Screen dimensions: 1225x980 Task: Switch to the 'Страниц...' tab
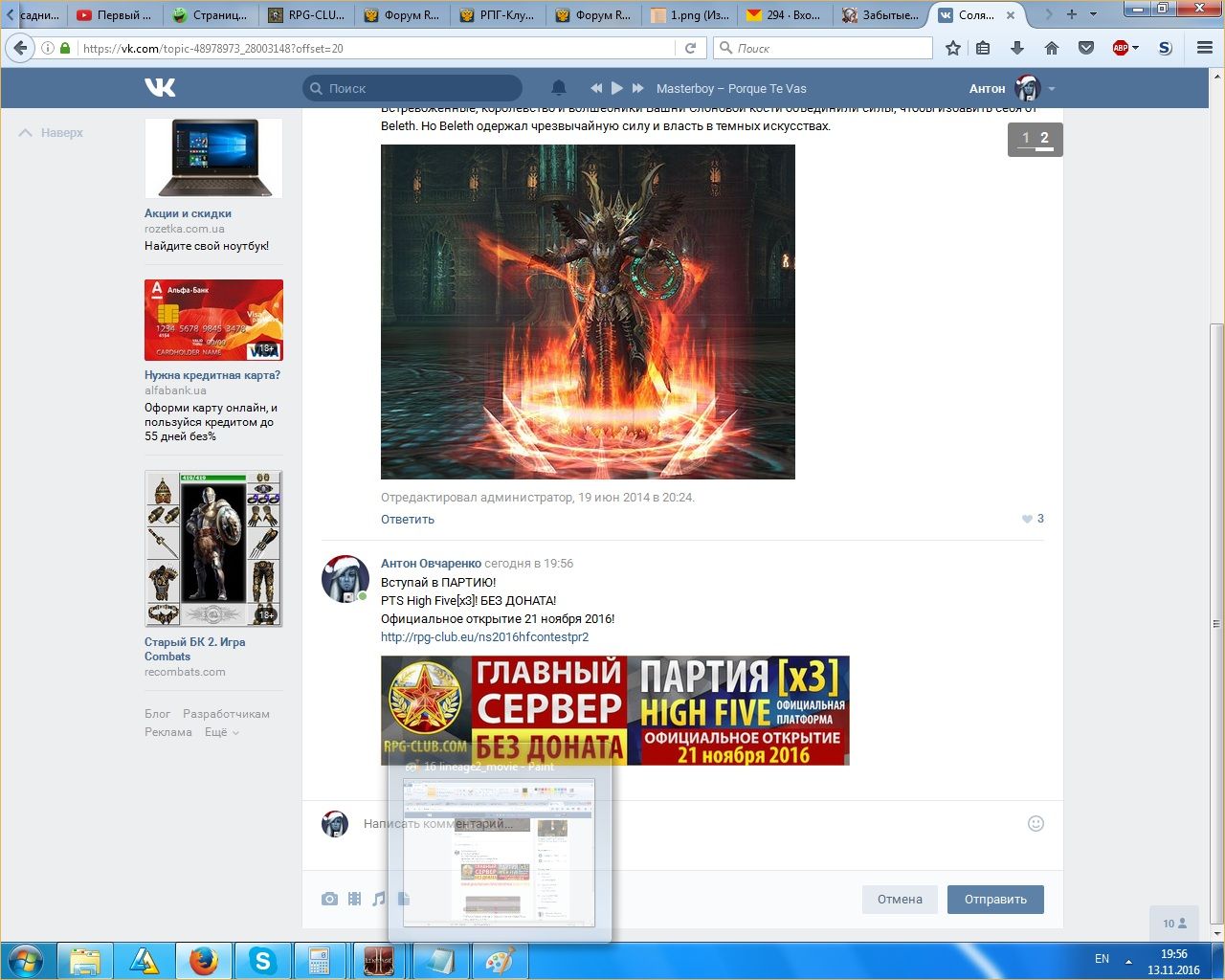point(211,14)
